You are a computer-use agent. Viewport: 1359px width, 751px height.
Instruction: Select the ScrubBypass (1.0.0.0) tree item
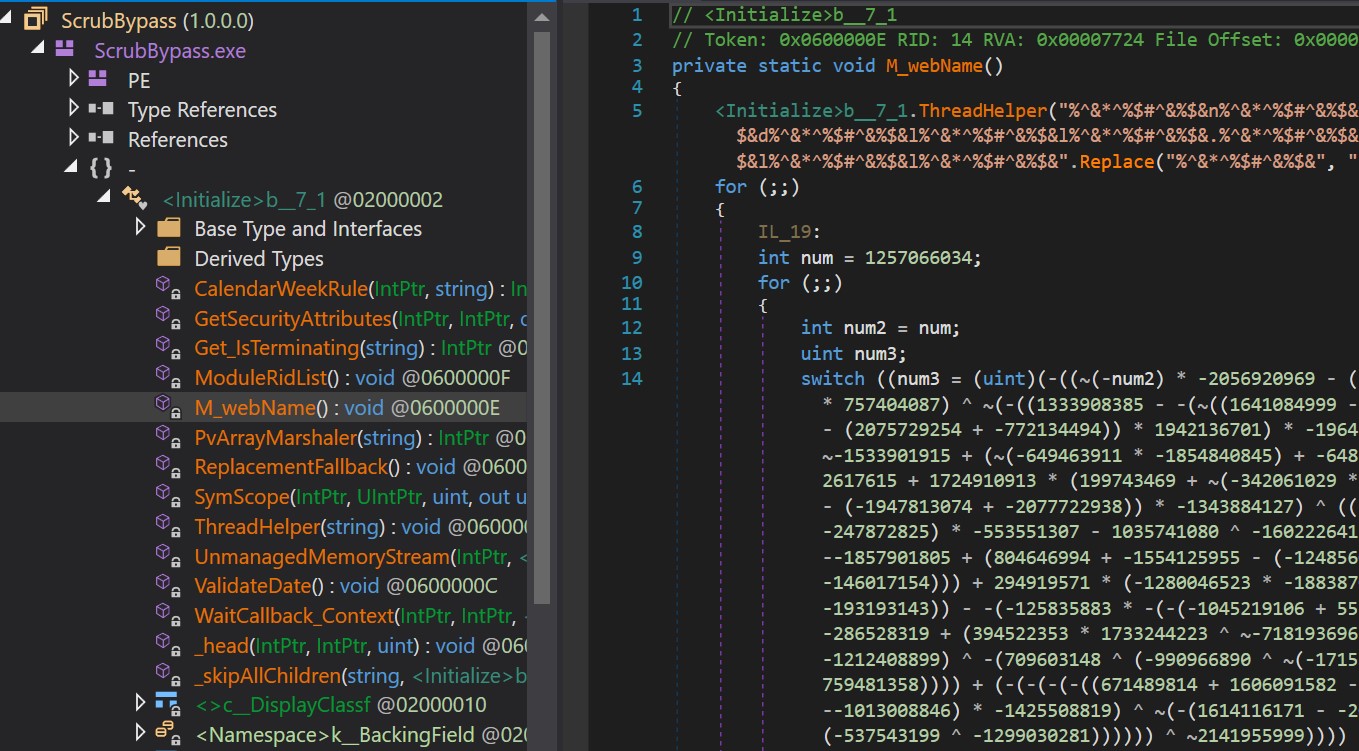tap(157, 20)
